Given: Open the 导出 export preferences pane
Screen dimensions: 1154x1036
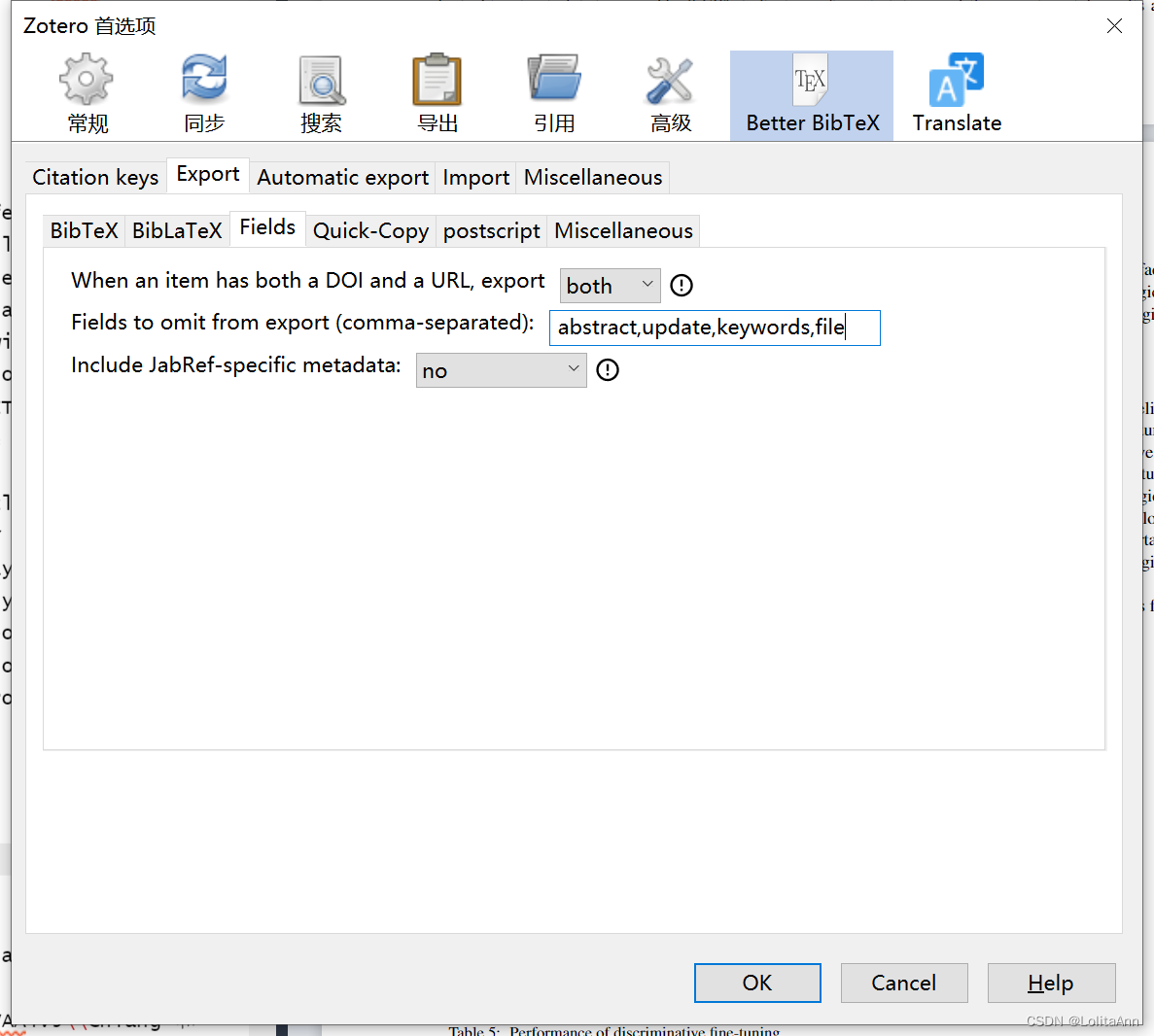Looking at the screenshot, I should pos(437,94).
